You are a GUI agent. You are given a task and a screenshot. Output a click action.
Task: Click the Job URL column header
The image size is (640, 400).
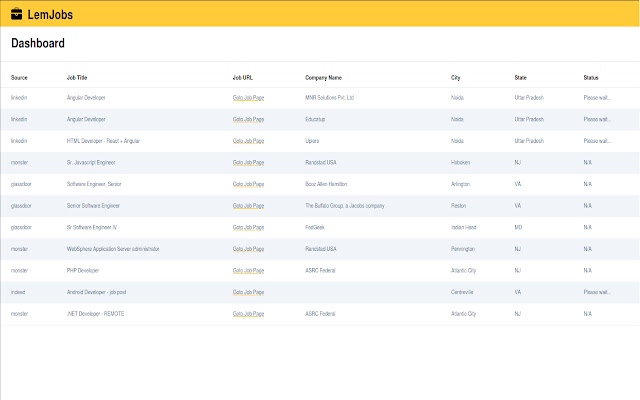point(242,78)
